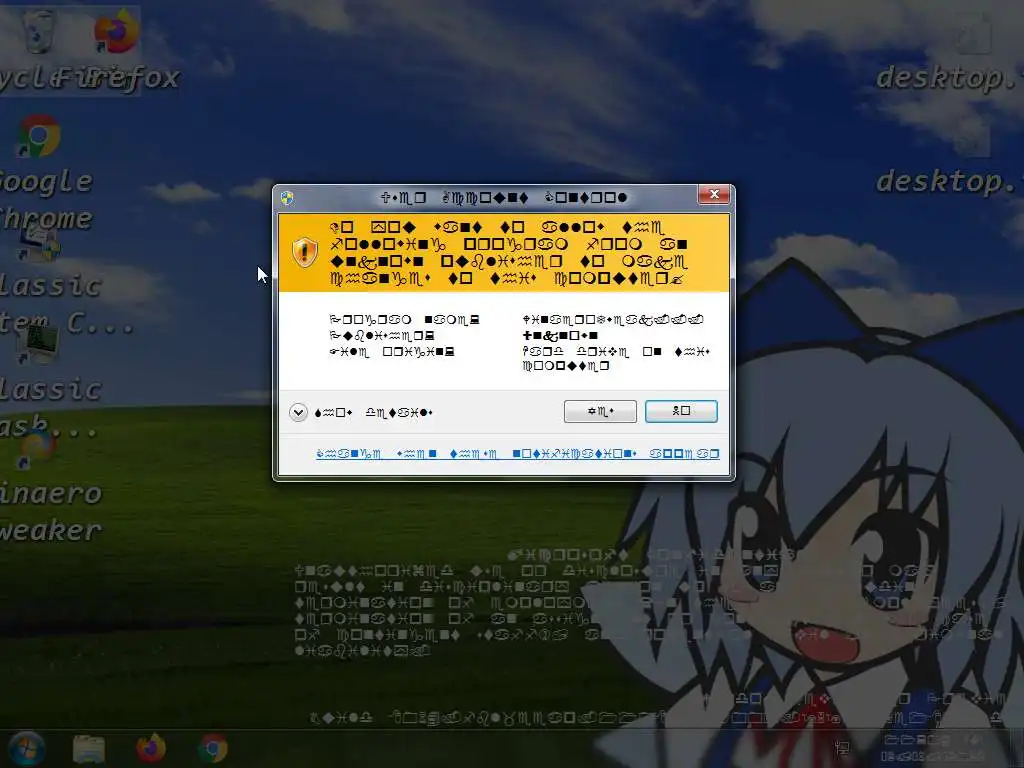The width and height of the screenshot is (1024, 768).
Task: Select the Recycle Bin desktop icon
Action: [x=38, y=31]
